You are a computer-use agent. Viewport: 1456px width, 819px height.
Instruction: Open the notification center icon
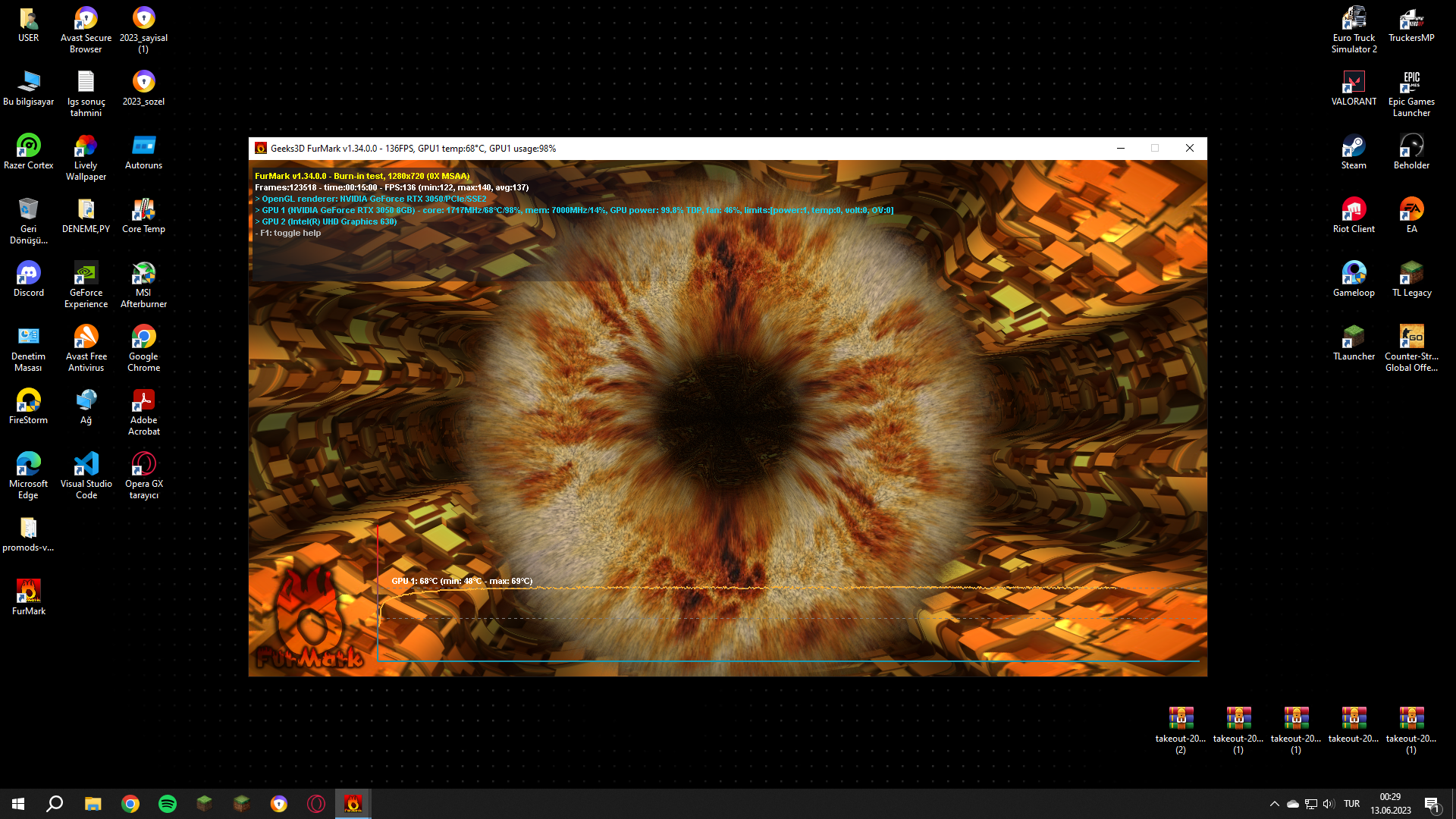click(x=1432, y=804)
